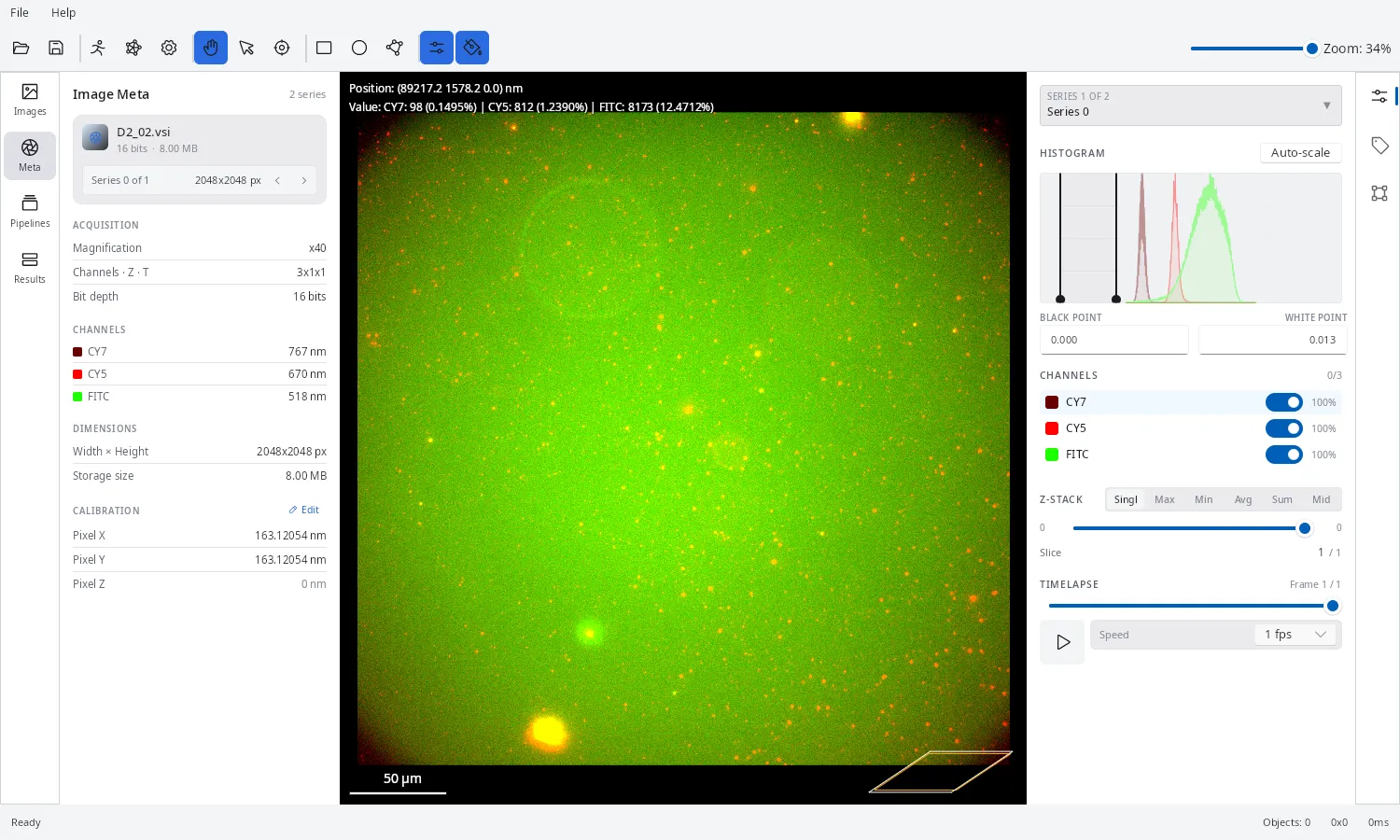Go to next series with right chevron
The width and height of the screenshot is (1400, 840).
[x=304, y=180]
